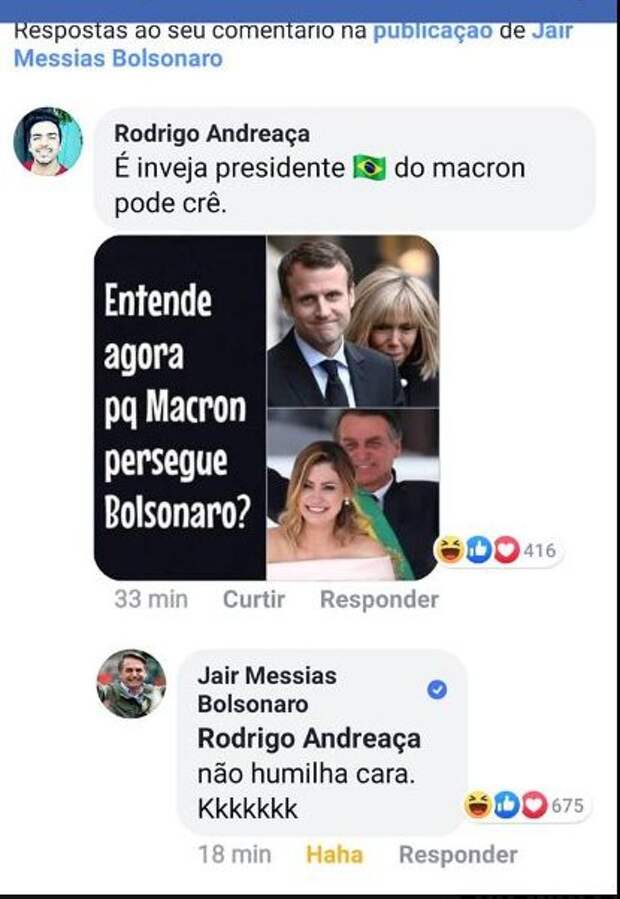
Task: Click the thumbs-up reaction icon near 416
Action: click(x=479, y=550)
